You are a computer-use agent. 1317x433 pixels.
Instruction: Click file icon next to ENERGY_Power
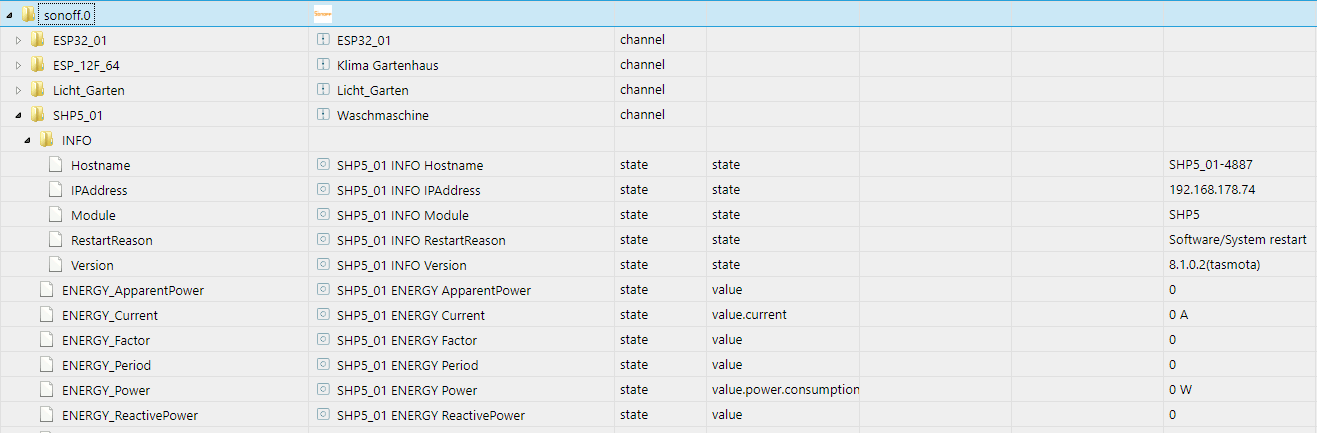[47, 390]
